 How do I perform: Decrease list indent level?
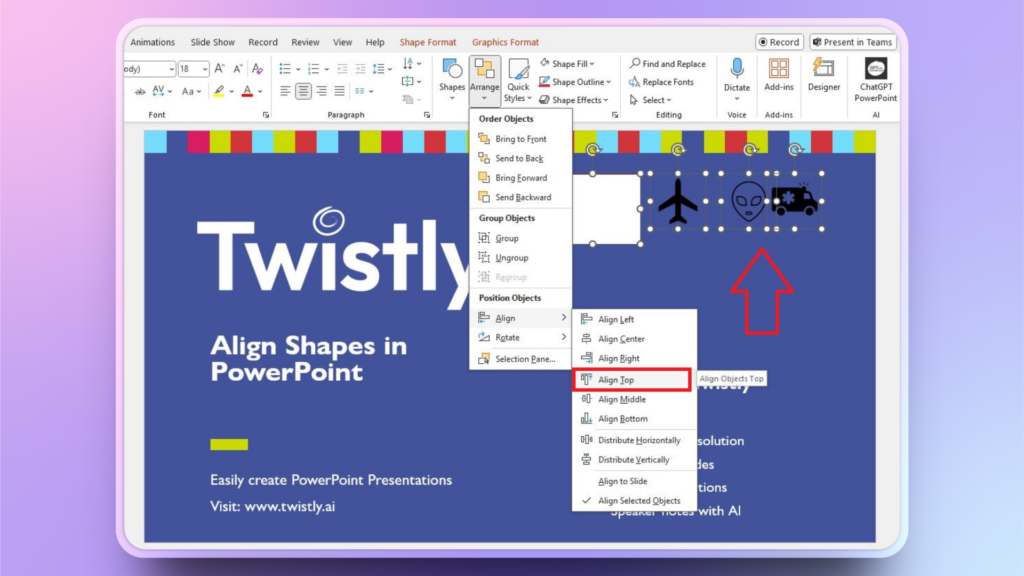pyautogui.click(x=342, y=69)
